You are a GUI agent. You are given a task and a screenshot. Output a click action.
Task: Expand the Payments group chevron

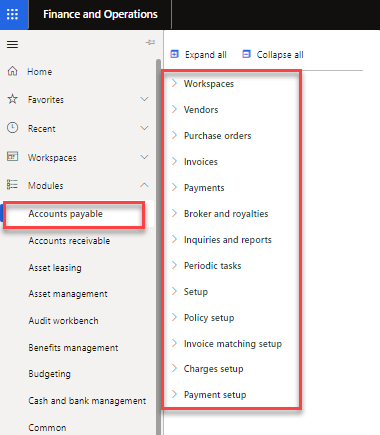(x=174, y=187)
